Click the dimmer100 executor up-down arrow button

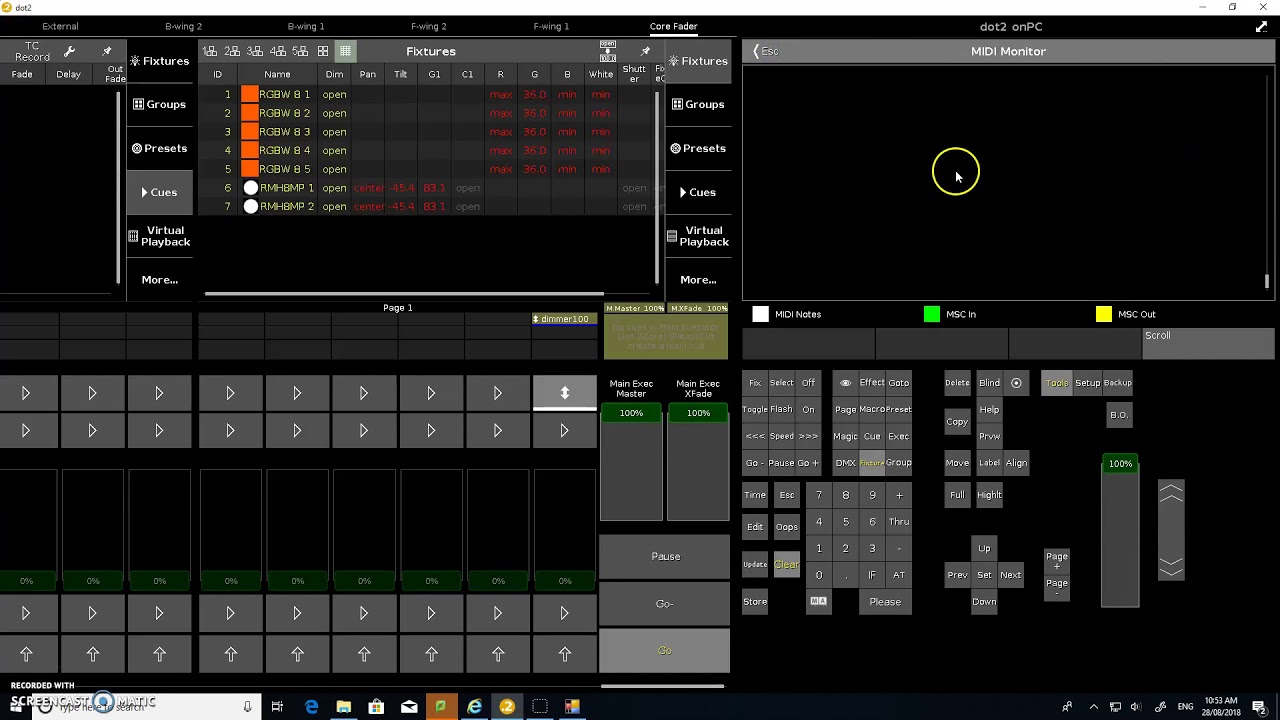pos(564,393)
